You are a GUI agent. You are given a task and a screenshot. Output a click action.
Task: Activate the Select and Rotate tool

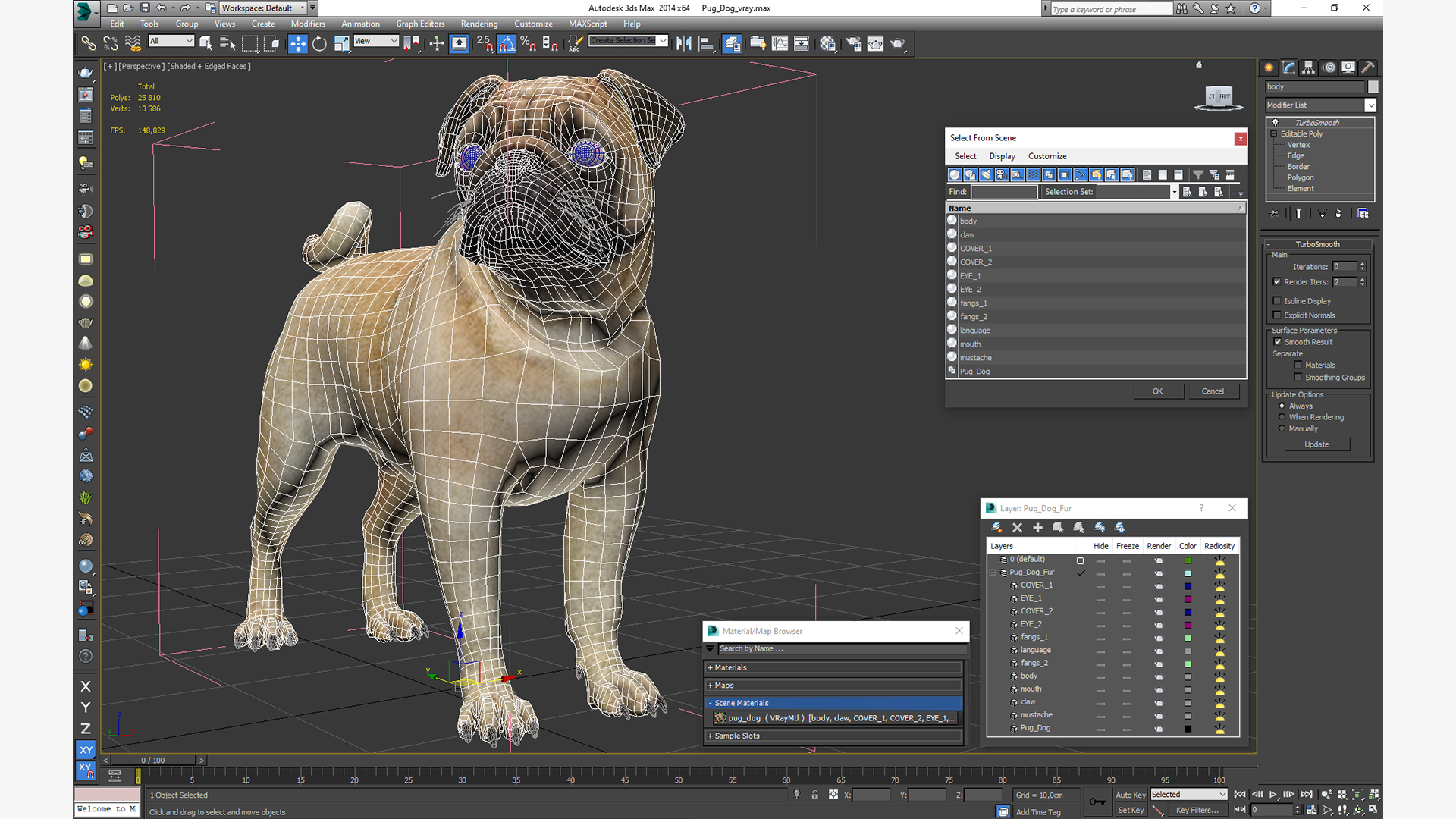[x=319, y=43]
